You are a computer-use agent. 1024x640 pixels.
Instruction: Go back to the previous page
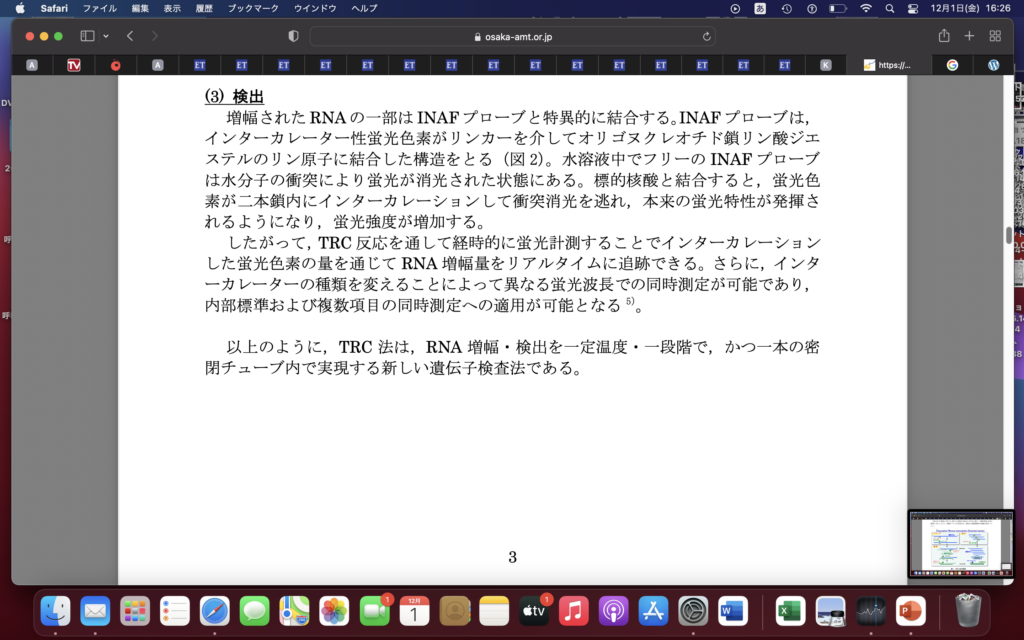point(130,36)
